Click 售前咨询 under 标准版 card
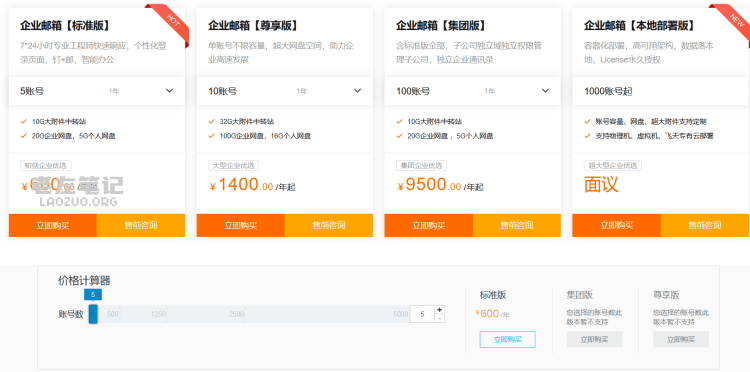 point(141,225)
